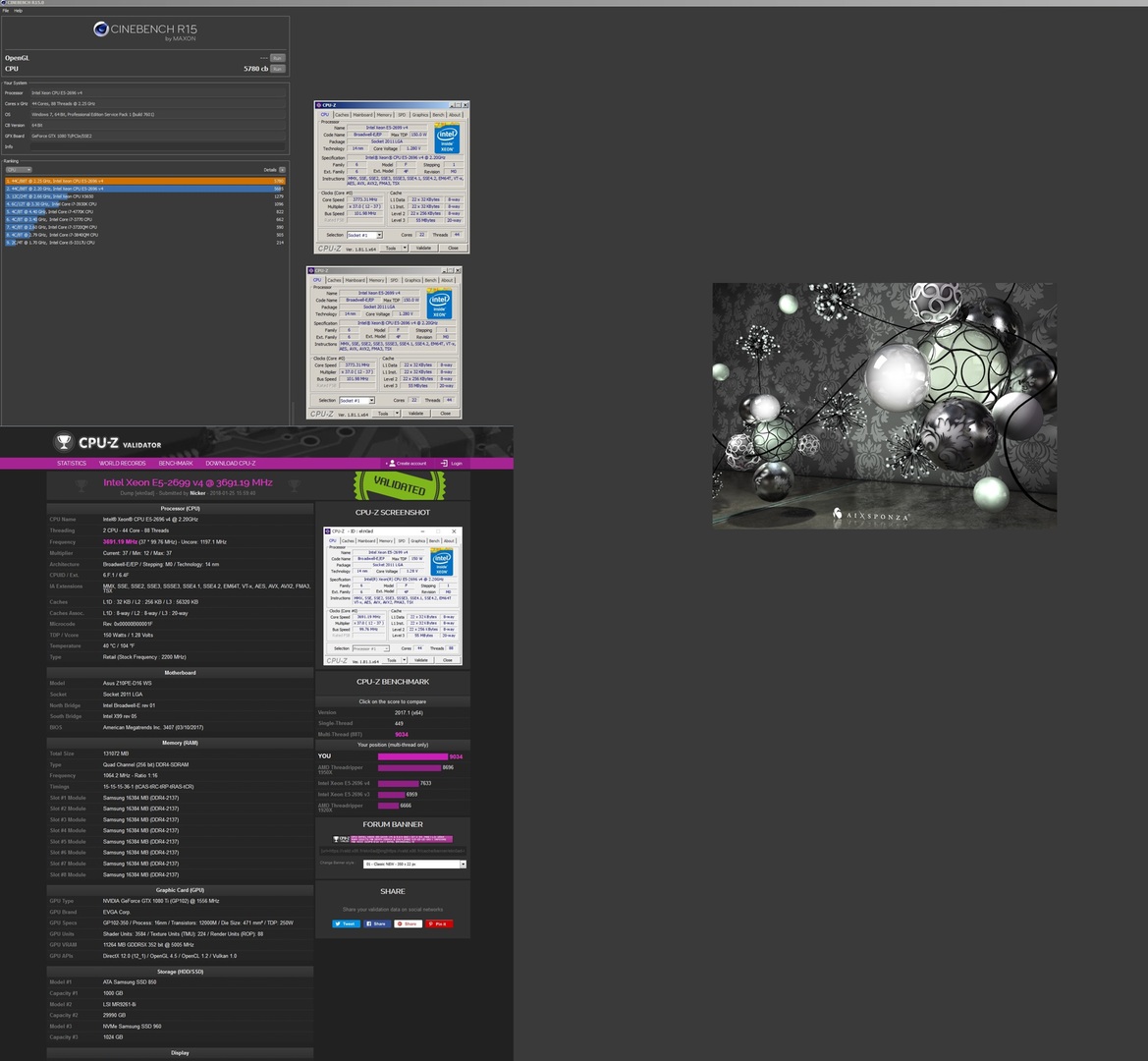The image size is (1148, 1061).
Task: Open the CPU ranking dropdown in Cinebench
Action: click(19, 170)
